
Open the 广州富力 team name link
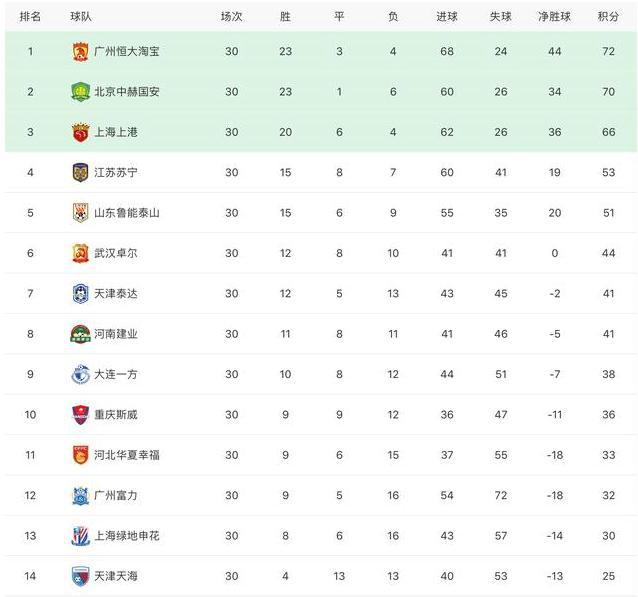pos(116,495)
